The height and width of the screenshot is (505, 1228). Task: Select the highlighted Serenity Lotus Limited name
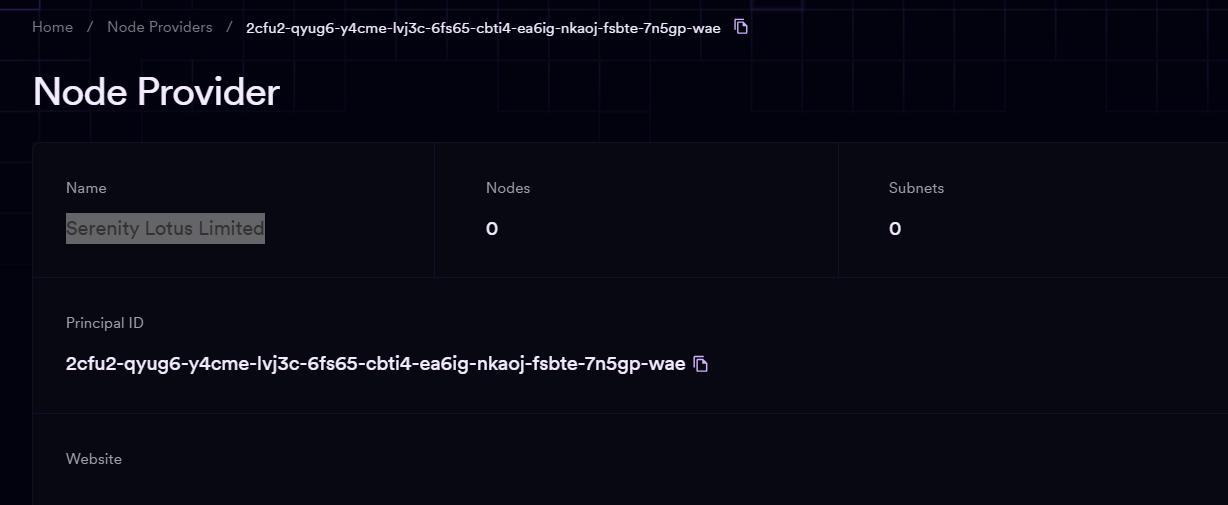pyautogui.click(x=165, y=229)
